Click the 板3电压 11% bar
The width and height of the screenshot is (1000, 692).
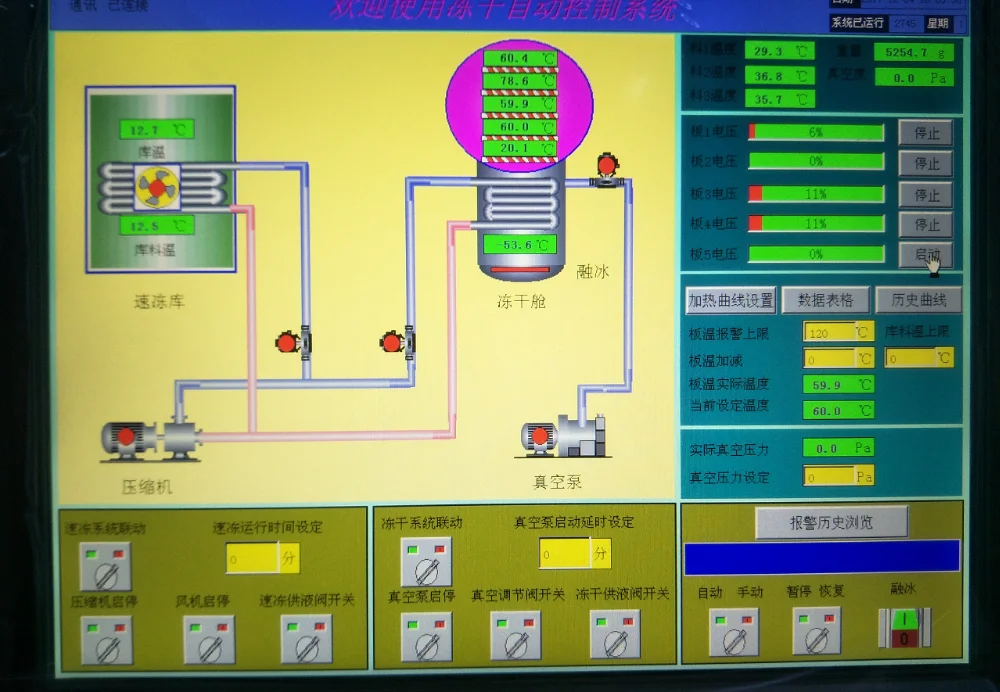816,193
